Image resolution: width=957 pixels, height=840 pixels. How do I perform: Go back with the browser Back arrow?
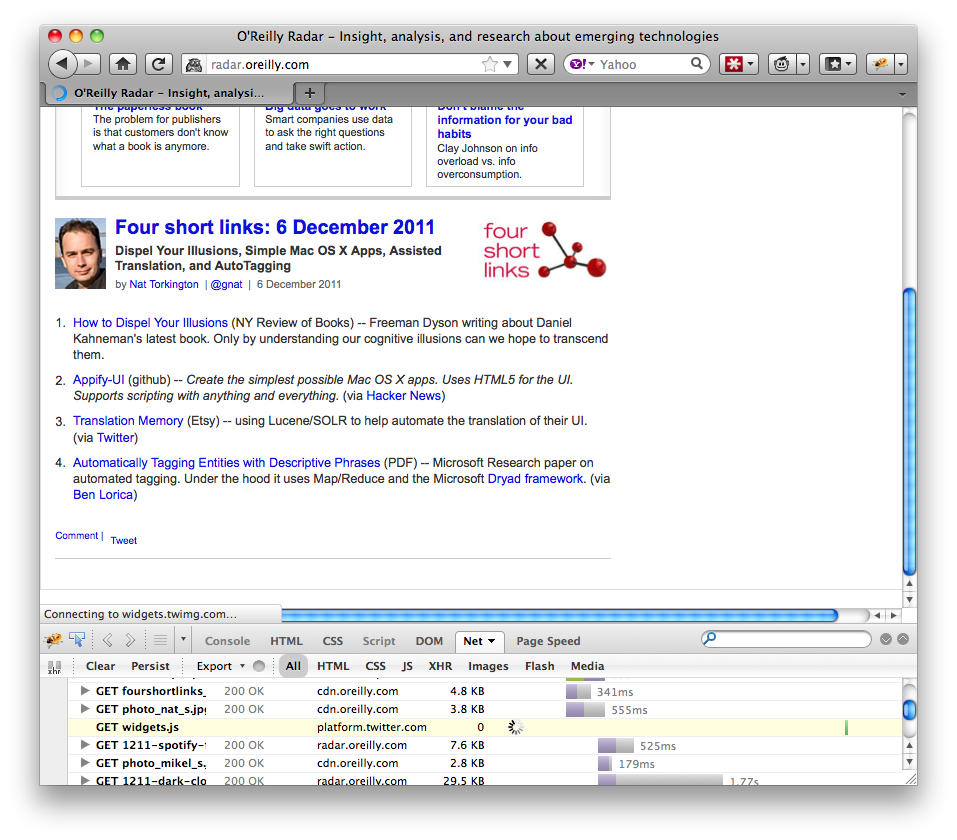[62, 63]
